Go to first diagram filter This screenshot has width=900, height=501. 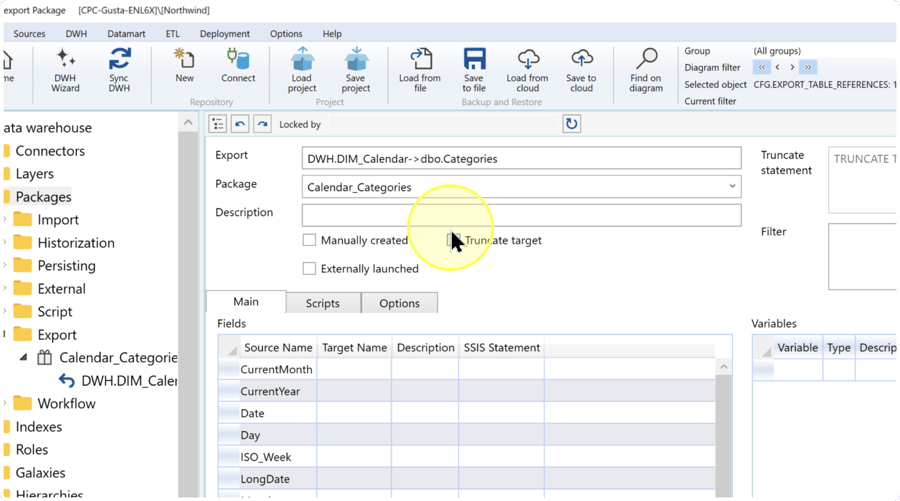coord(762,67)
